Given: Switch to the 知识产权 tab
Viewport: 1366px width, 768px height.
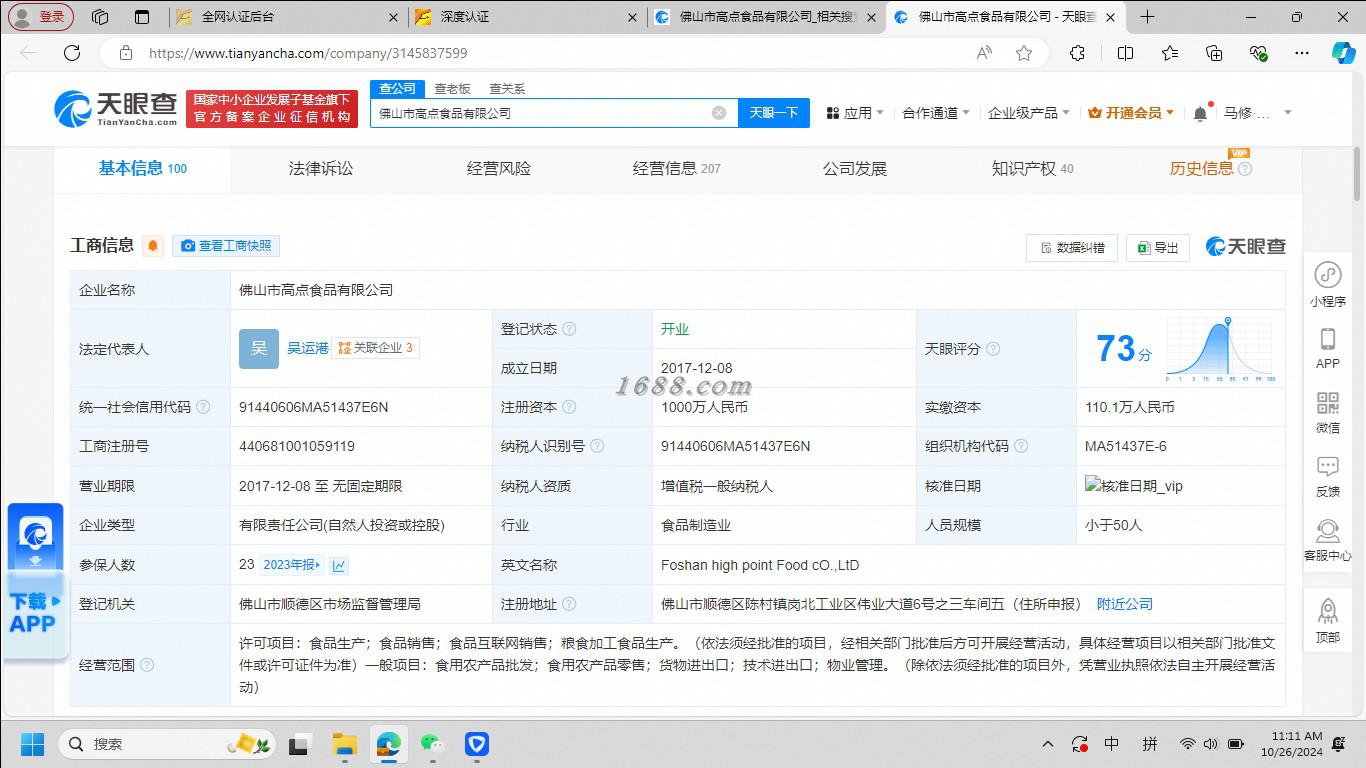Looking at the screenshot, I should click(x=1033, y=169).
